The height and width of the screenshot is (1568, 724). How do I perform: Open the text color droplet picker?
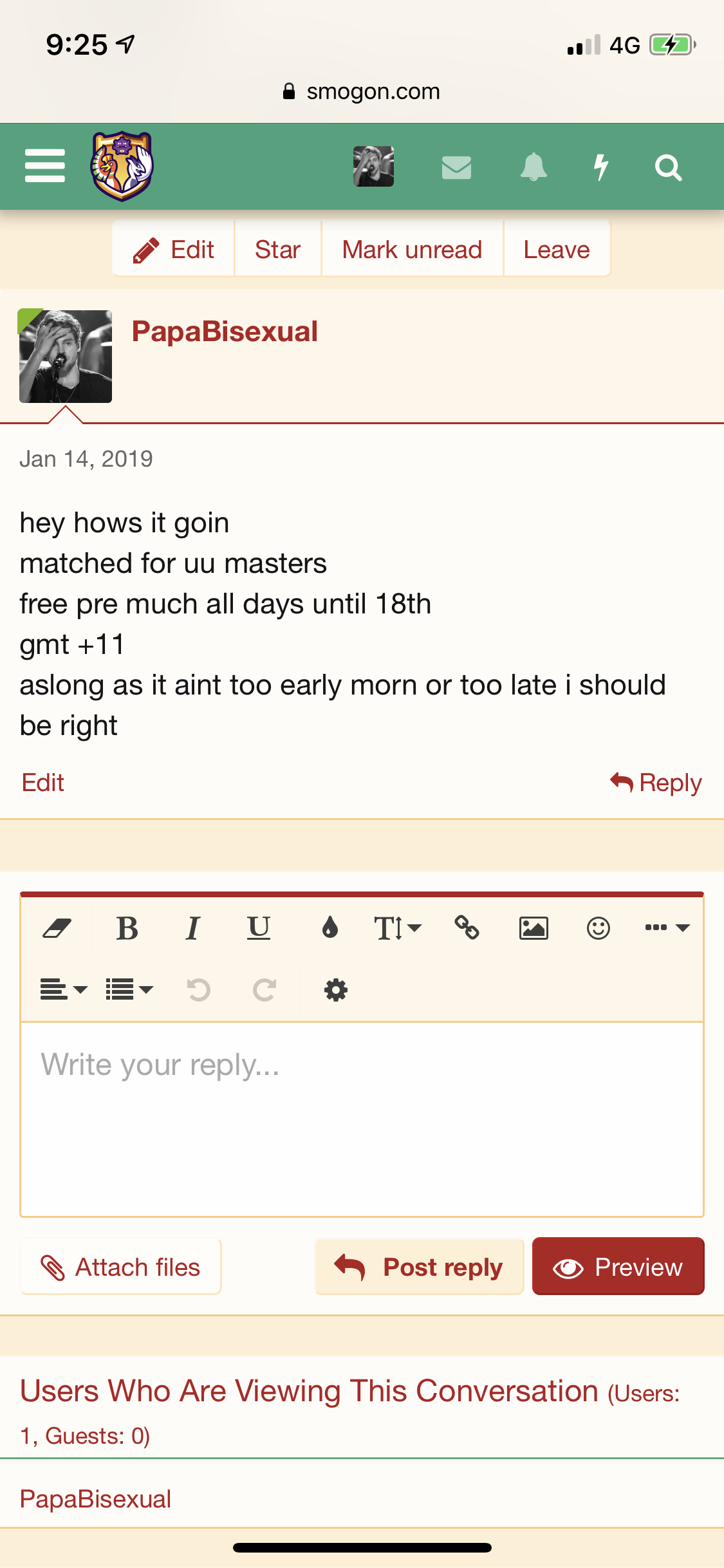coord(330,928)
